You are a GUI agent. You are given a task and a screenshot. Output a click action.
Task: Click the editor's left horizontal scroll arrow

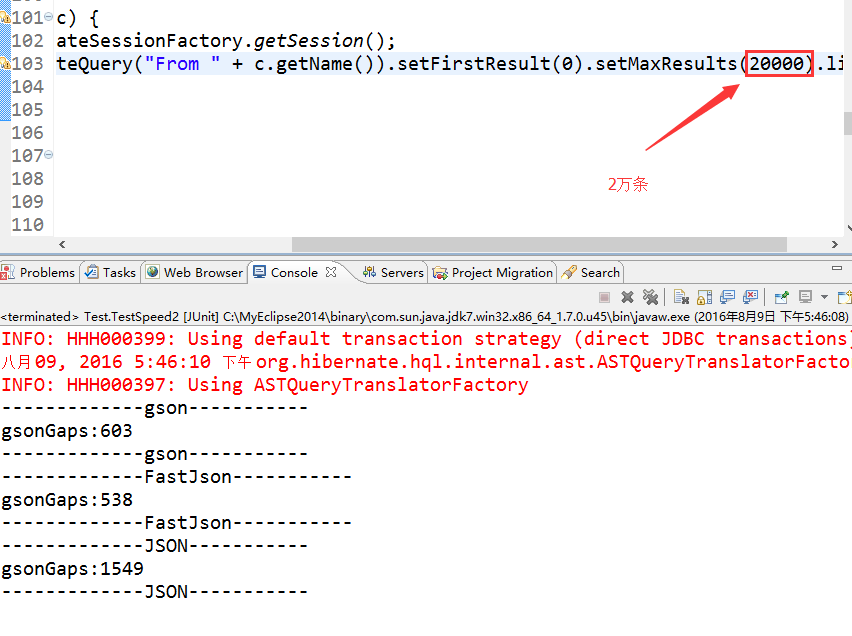pos(62,245)
